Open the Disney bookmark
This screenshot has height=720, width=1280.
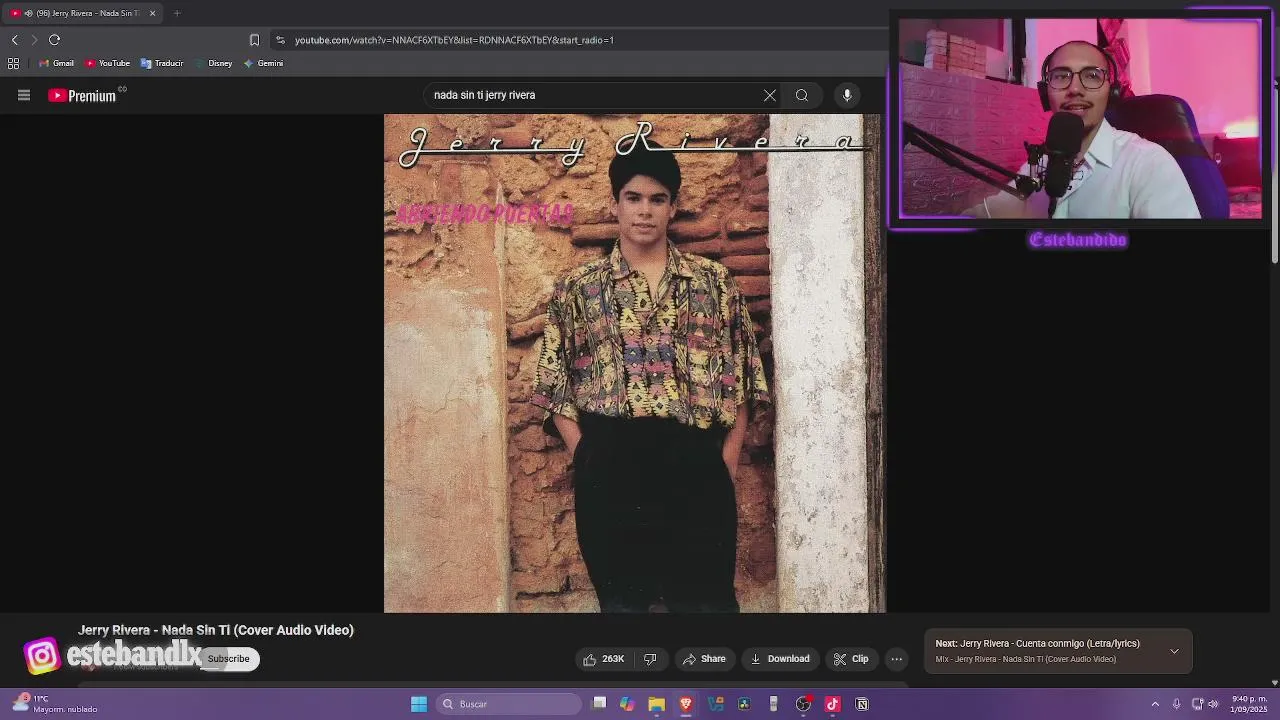coord(214,63)
